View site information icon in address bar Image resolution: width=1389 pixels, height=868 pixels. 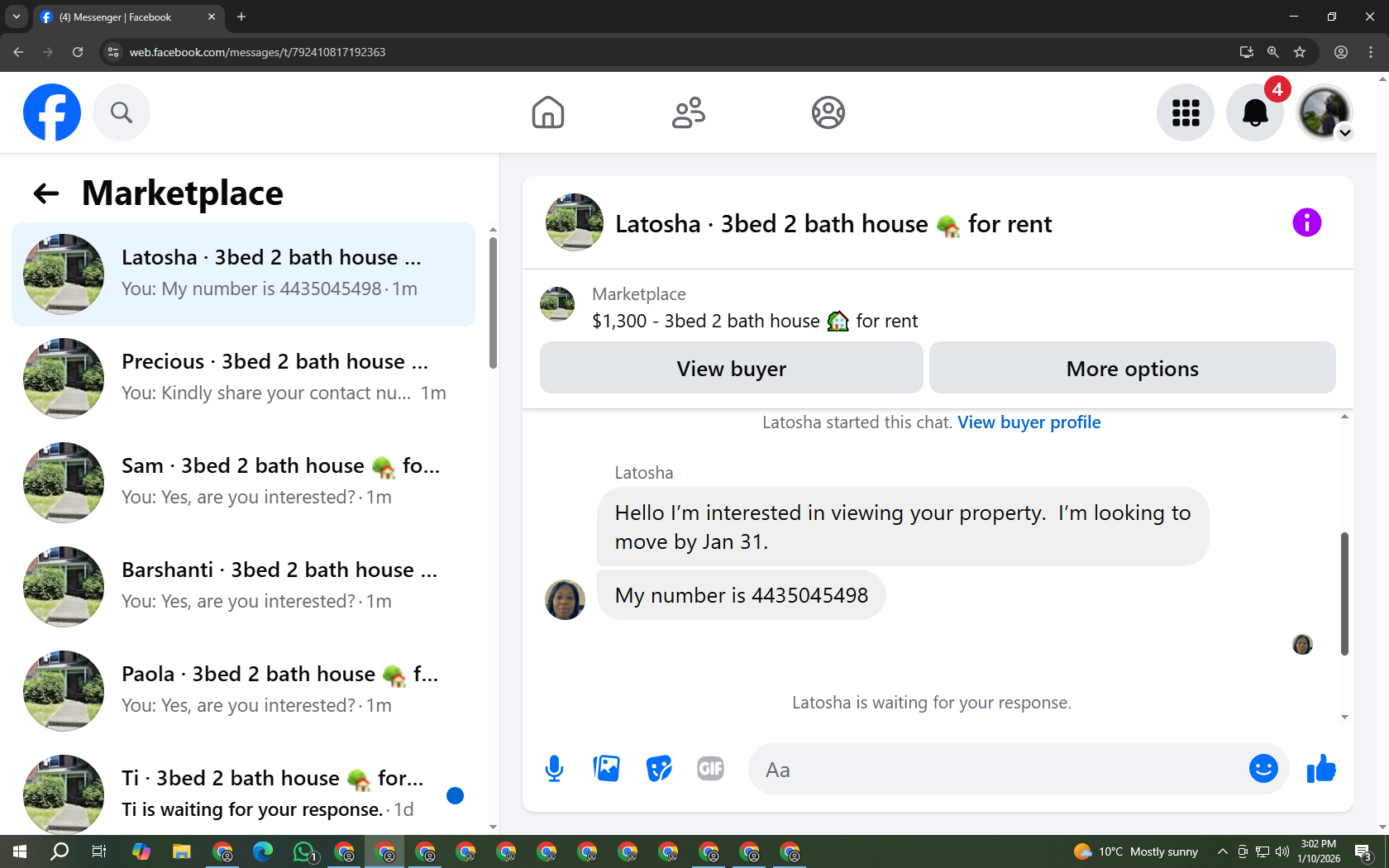pos(113,52)
